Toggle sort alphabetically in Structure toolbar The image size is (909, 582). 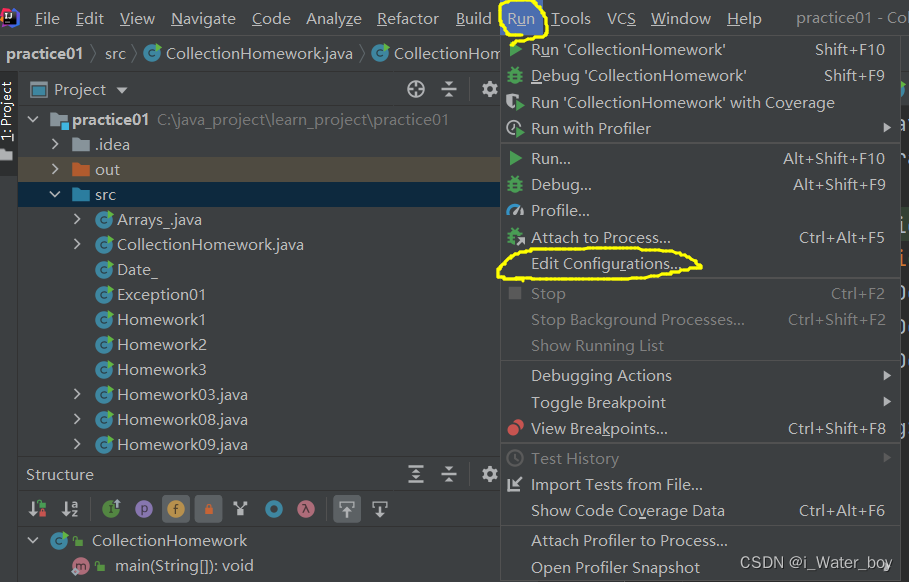pyautogui.click(x=70, y=509)
